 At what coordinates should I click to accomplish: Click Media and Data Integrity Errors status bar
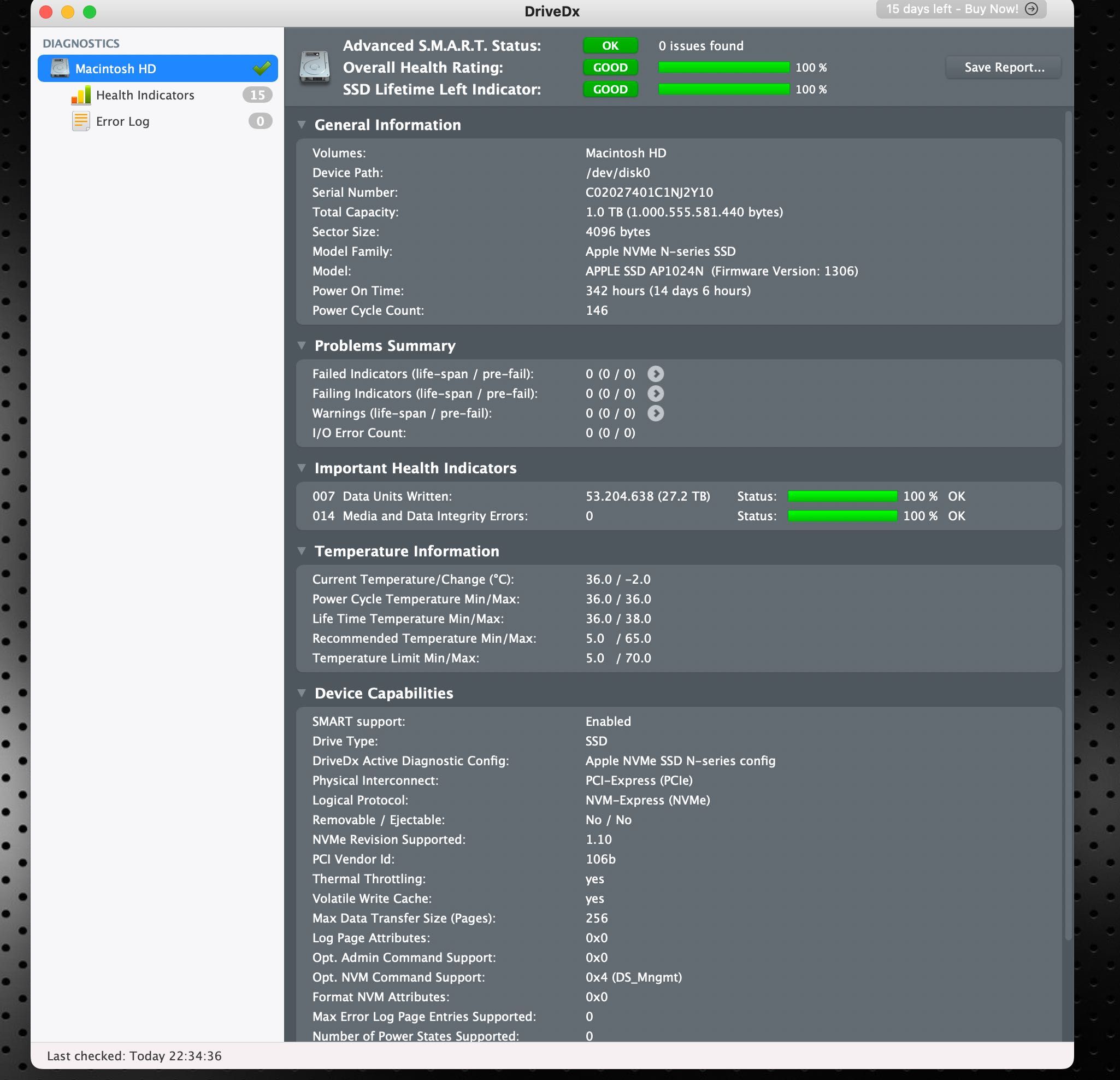pos(842,516)
